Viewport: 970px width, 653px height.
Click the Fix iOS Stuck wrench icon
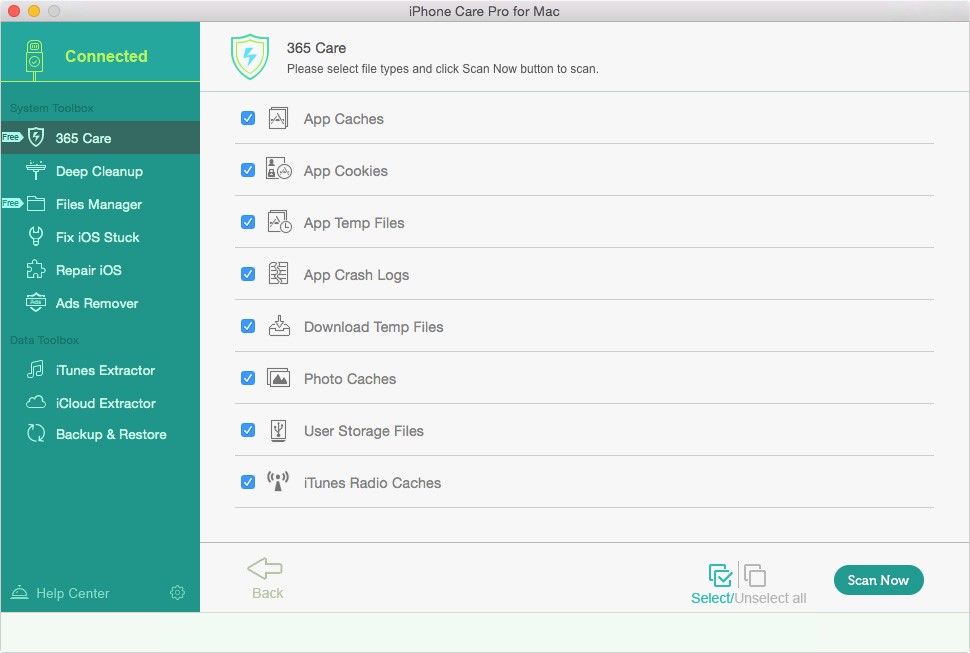pos(36,236)
